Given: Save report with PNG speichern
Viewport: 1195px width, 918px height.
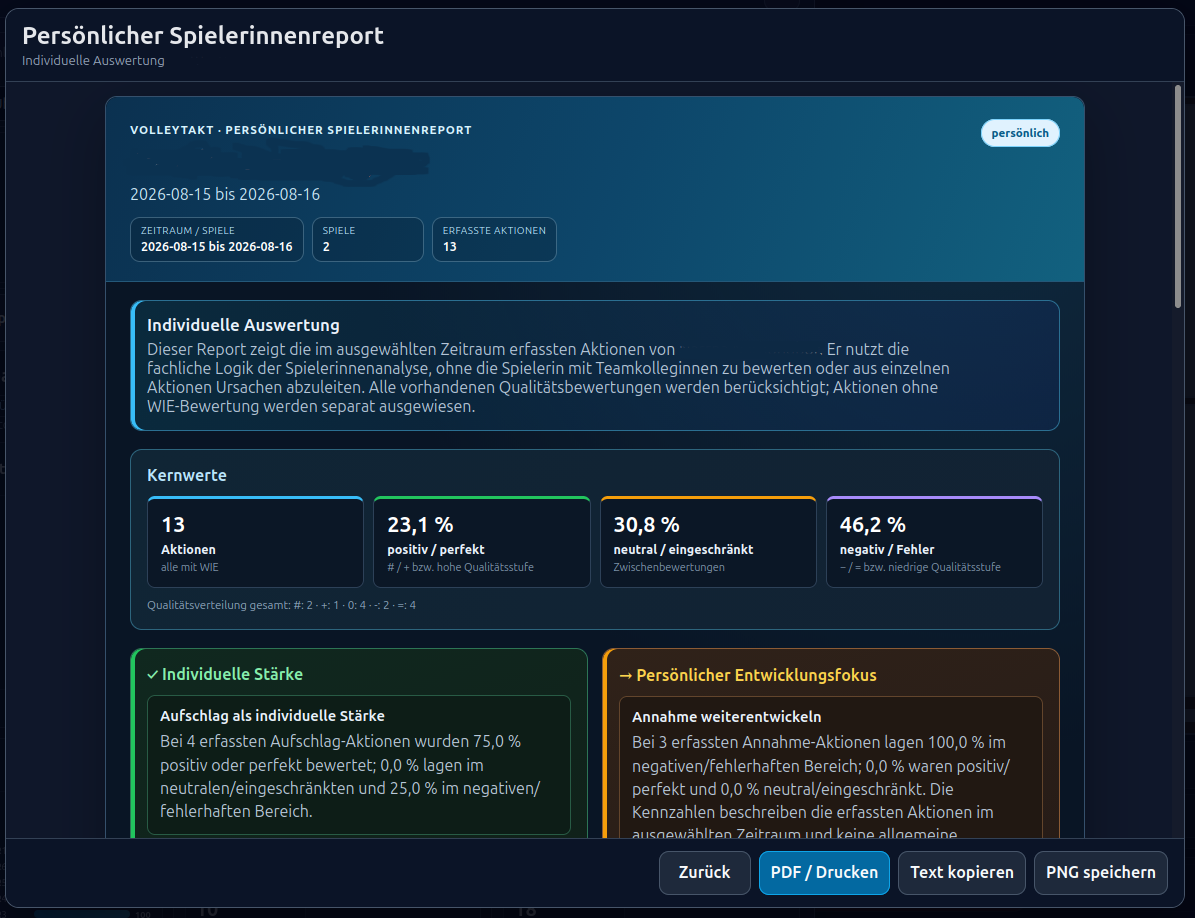Looking at the screenshot, I should (1100, 872).
